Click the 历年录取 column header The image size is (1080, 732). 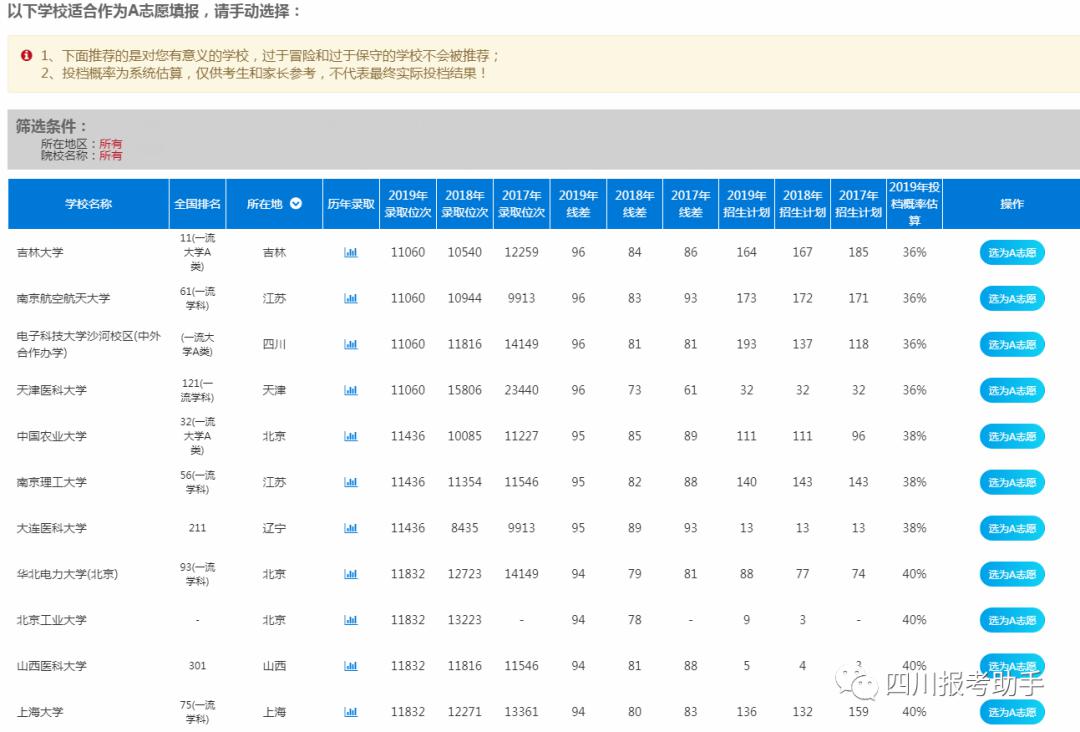tap(351, 204)
